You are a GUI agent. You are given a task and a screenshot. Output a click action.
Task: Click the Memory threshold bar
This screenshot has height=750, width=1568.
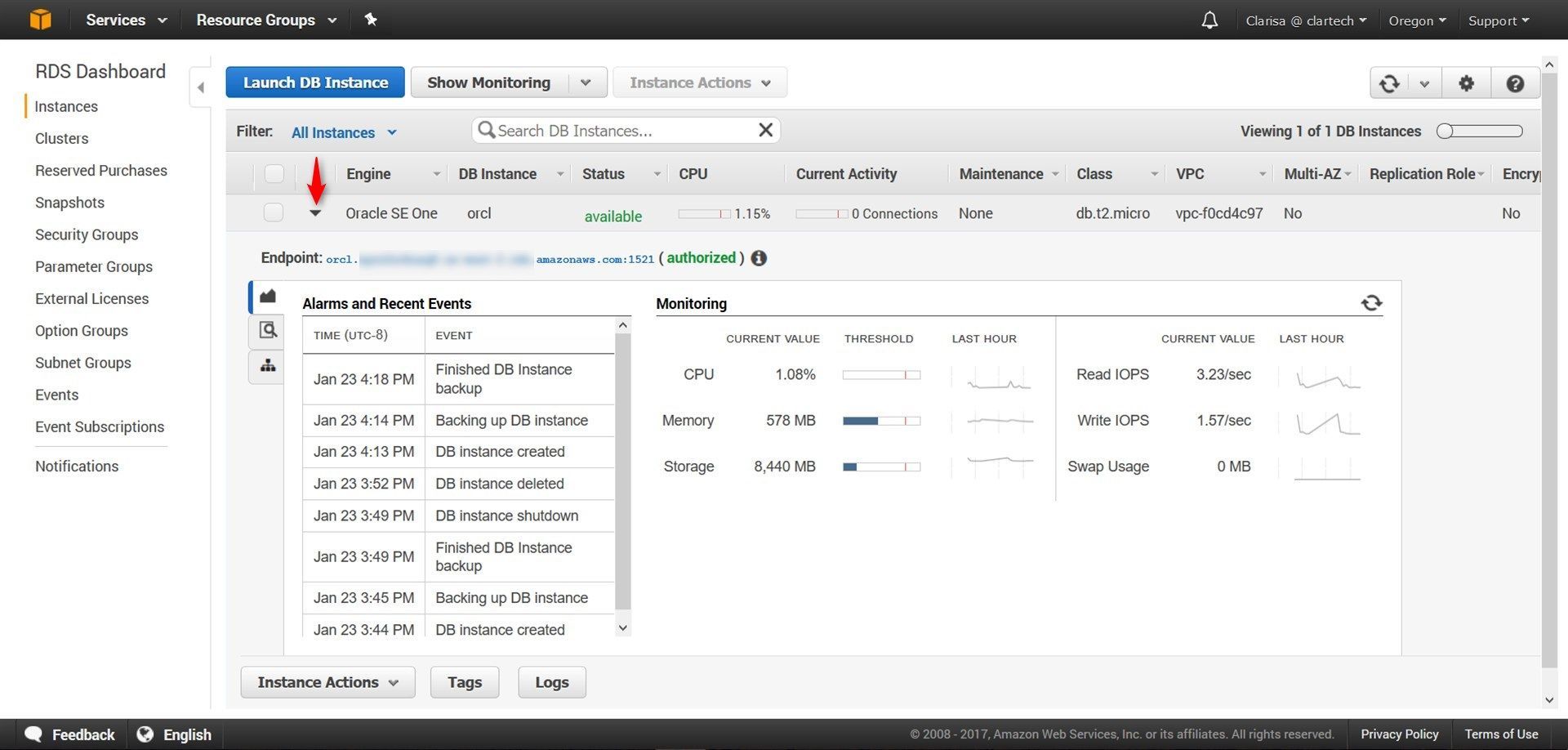[881, 421]
